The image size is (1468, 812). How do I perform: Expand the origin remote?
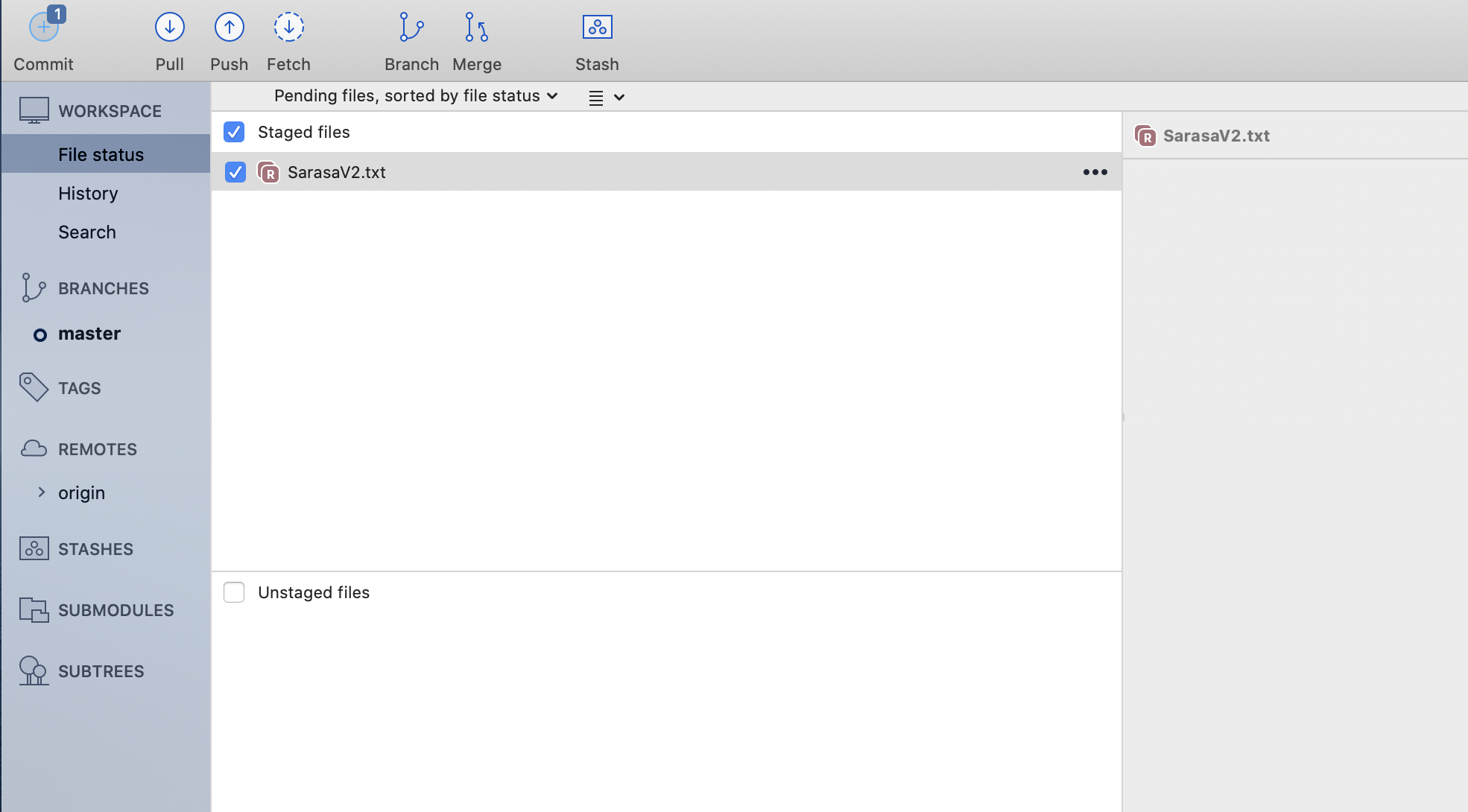[42, 492]
